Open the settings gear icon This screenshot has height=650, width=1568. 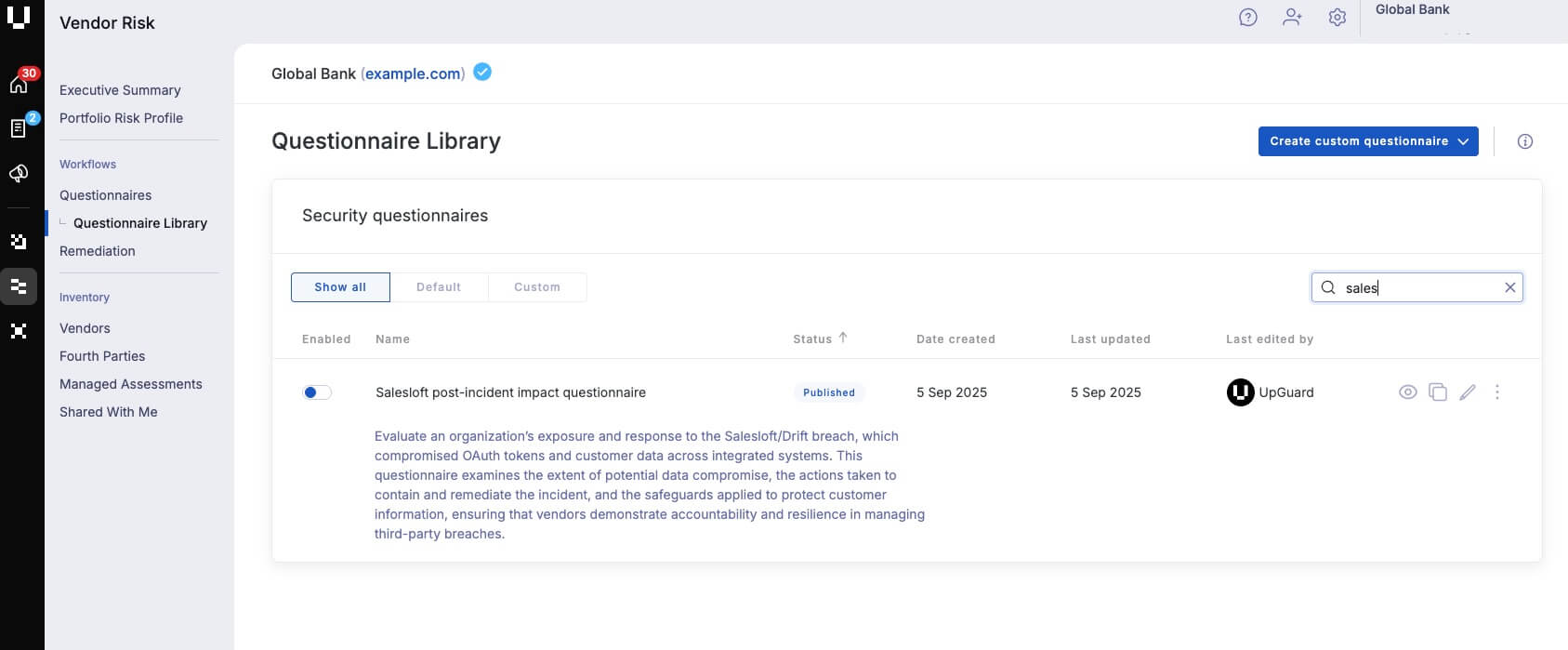(1337, 17)
